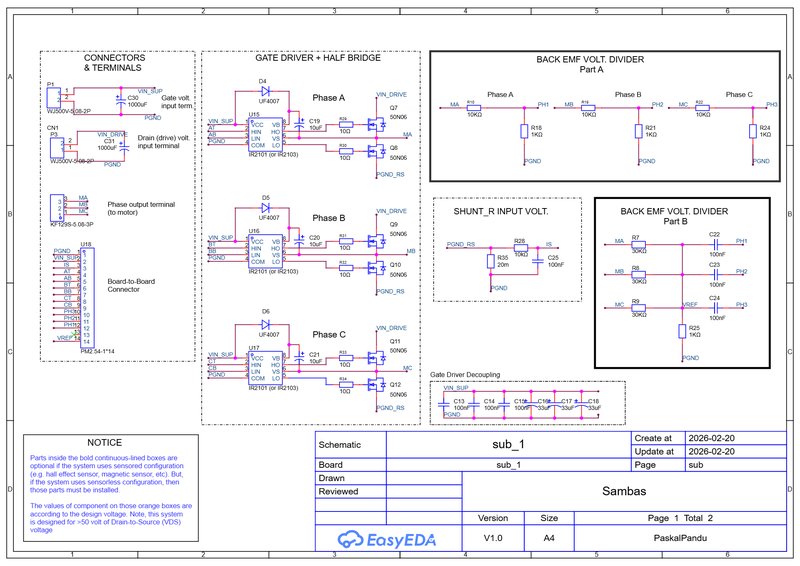
Task: Pick the Q9 MOSFET in Phase B
Action: (377, 241)
